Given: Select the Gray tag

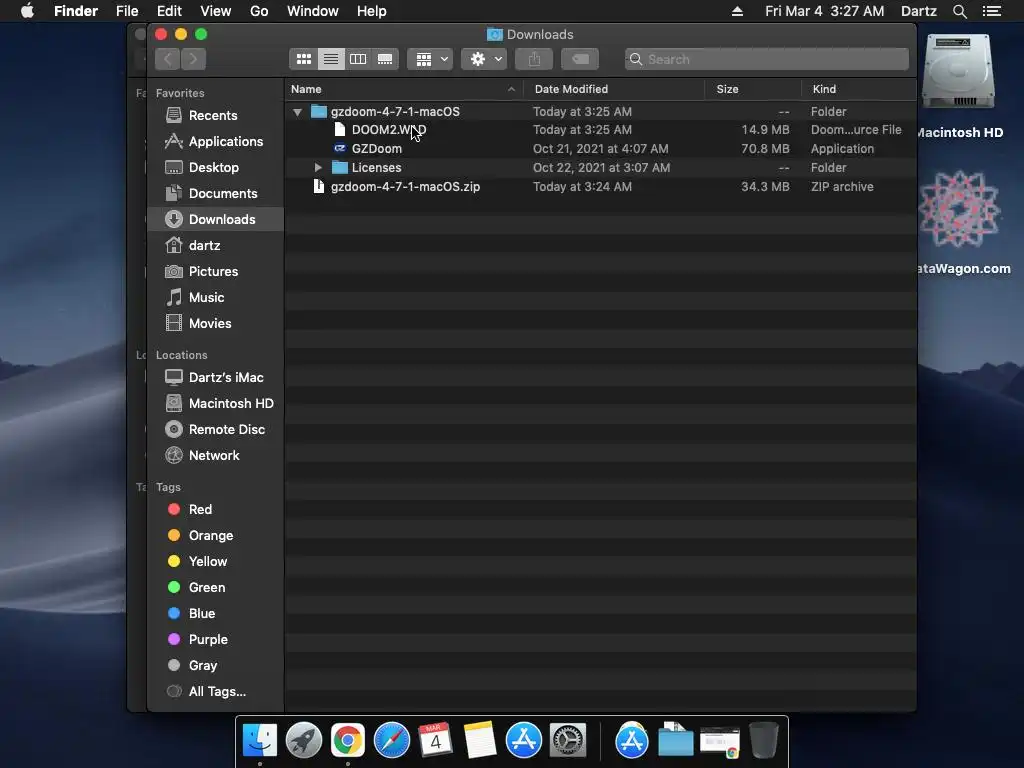Looking at the screenshot, I should click(216, 665).
